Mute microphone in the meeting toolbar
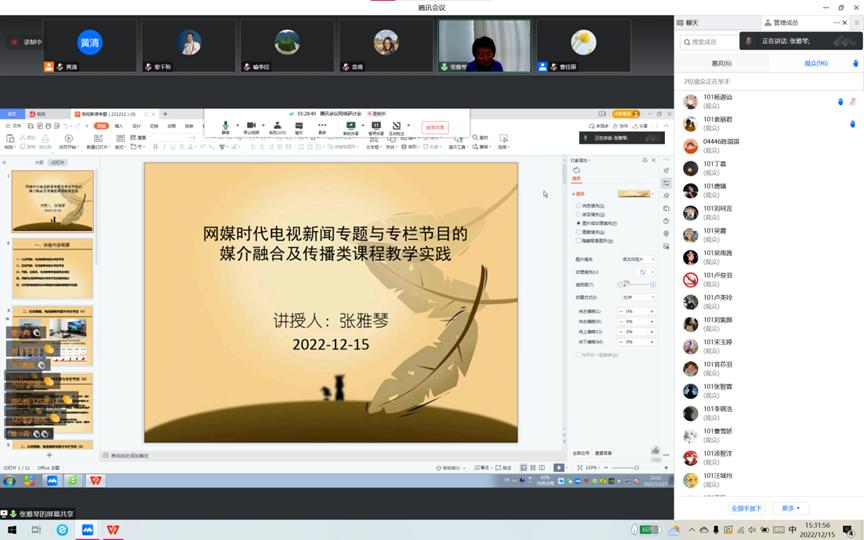The image size is (864, 540). point(225,125)
